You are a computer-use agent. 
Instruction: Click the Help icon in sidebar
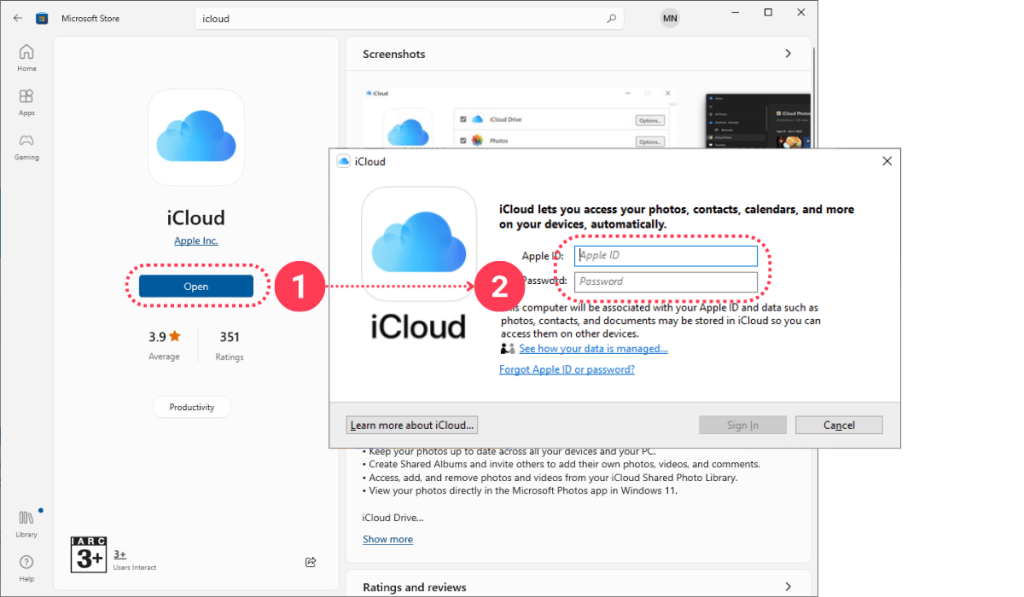(x=26, y=563)
